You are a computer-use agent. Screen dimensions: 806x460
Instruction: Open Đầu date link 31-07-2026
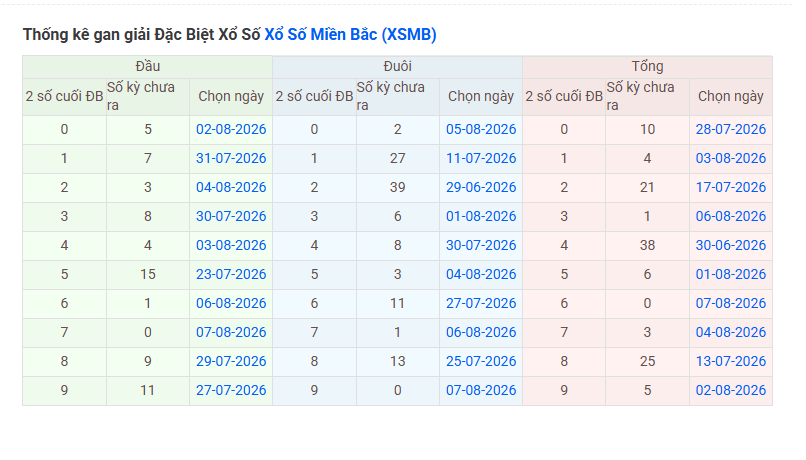231,158
